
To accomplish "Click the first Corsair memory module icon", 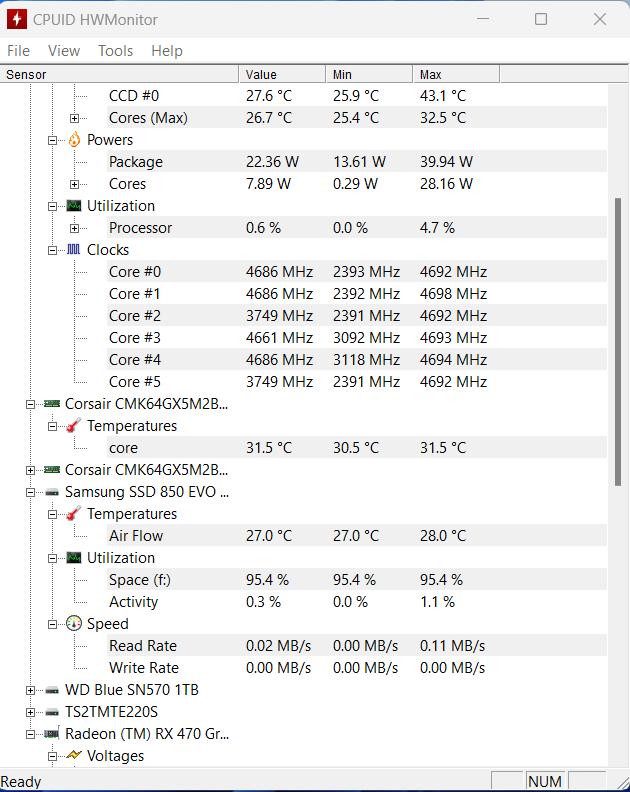I will 52,404.
